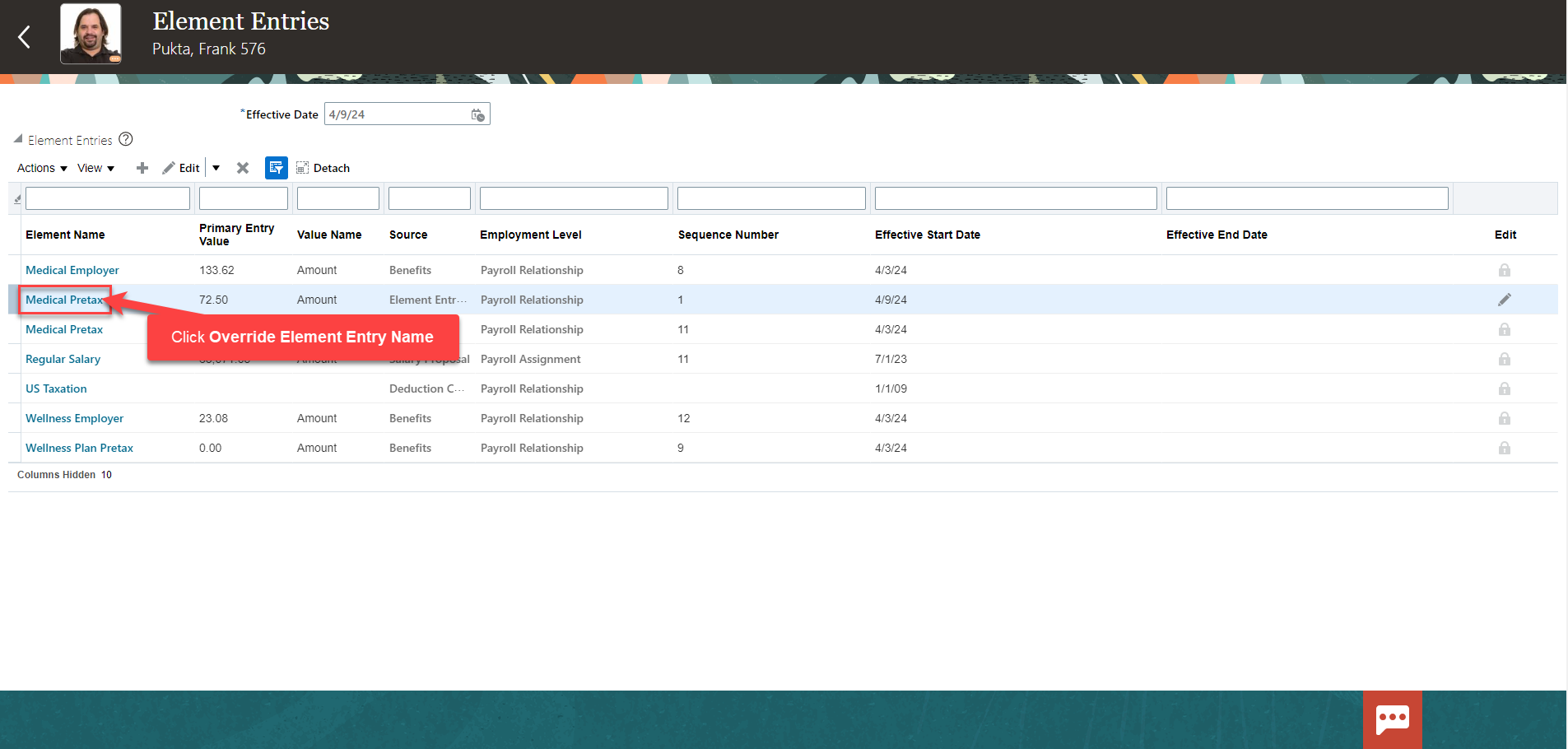The height and width of the screenshot is (749, 1568).
Task: Open the Medical Employer element link
Action: 72,270
